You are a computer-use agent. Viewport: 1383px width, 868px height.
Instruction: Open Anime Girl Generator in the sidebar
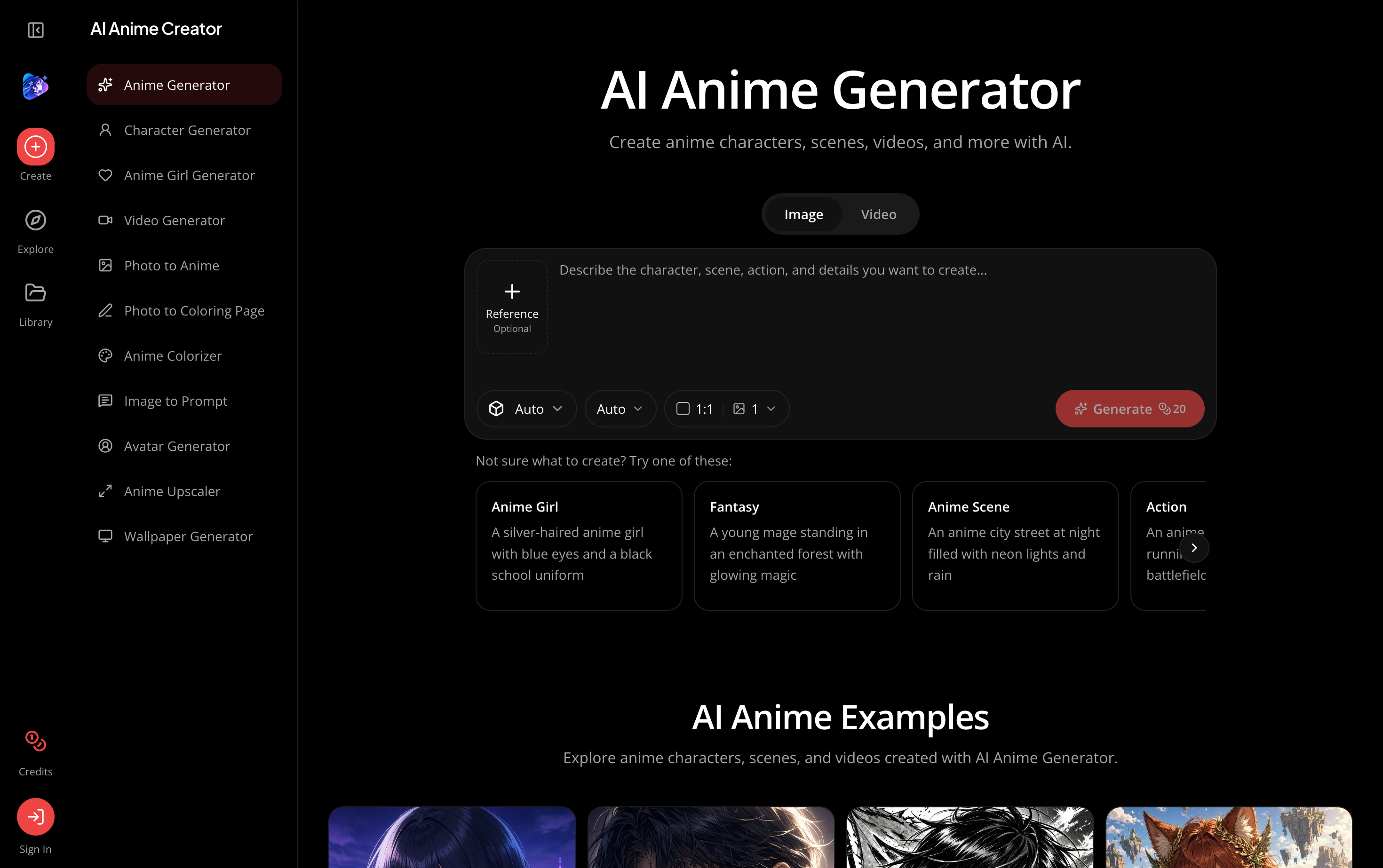(x=184, y=175)
